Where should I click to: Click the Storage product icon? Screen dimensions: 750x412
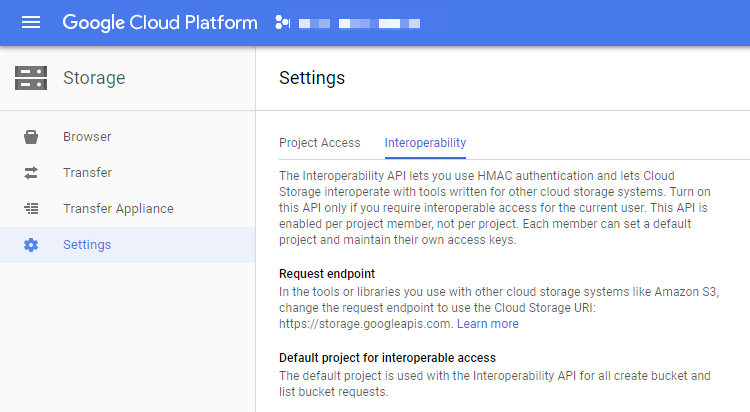(x=31, y=78)
